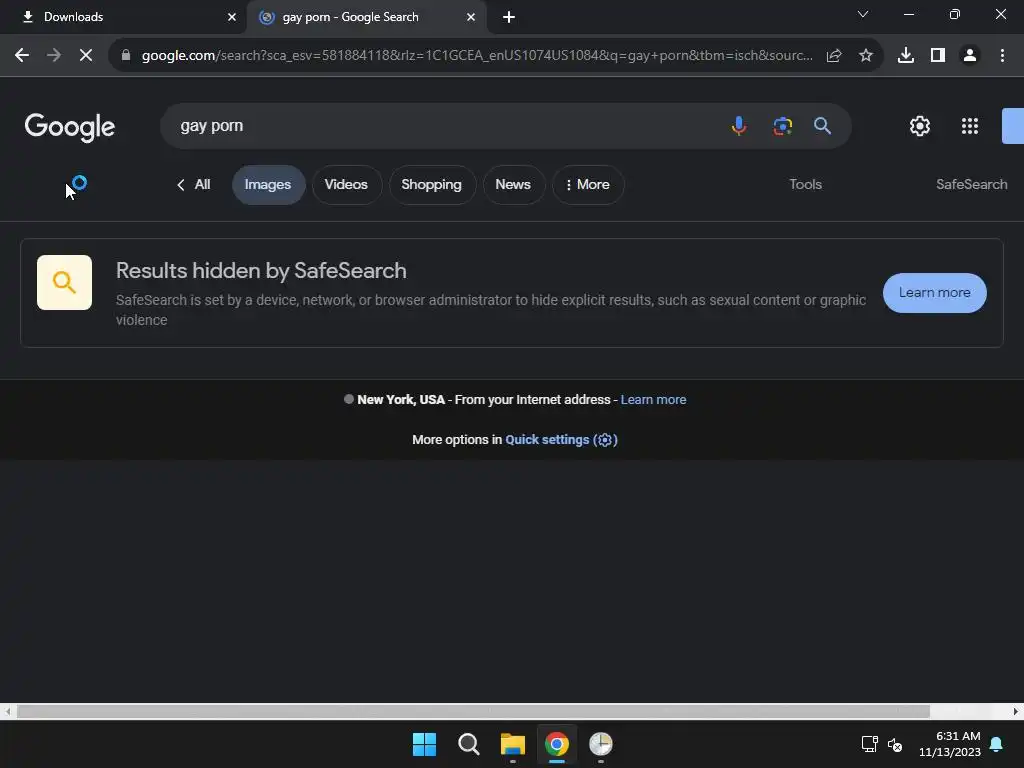Stop page loading with X button
The image size is (1024, 768).
pyautogui.click(x=86, y=56)
